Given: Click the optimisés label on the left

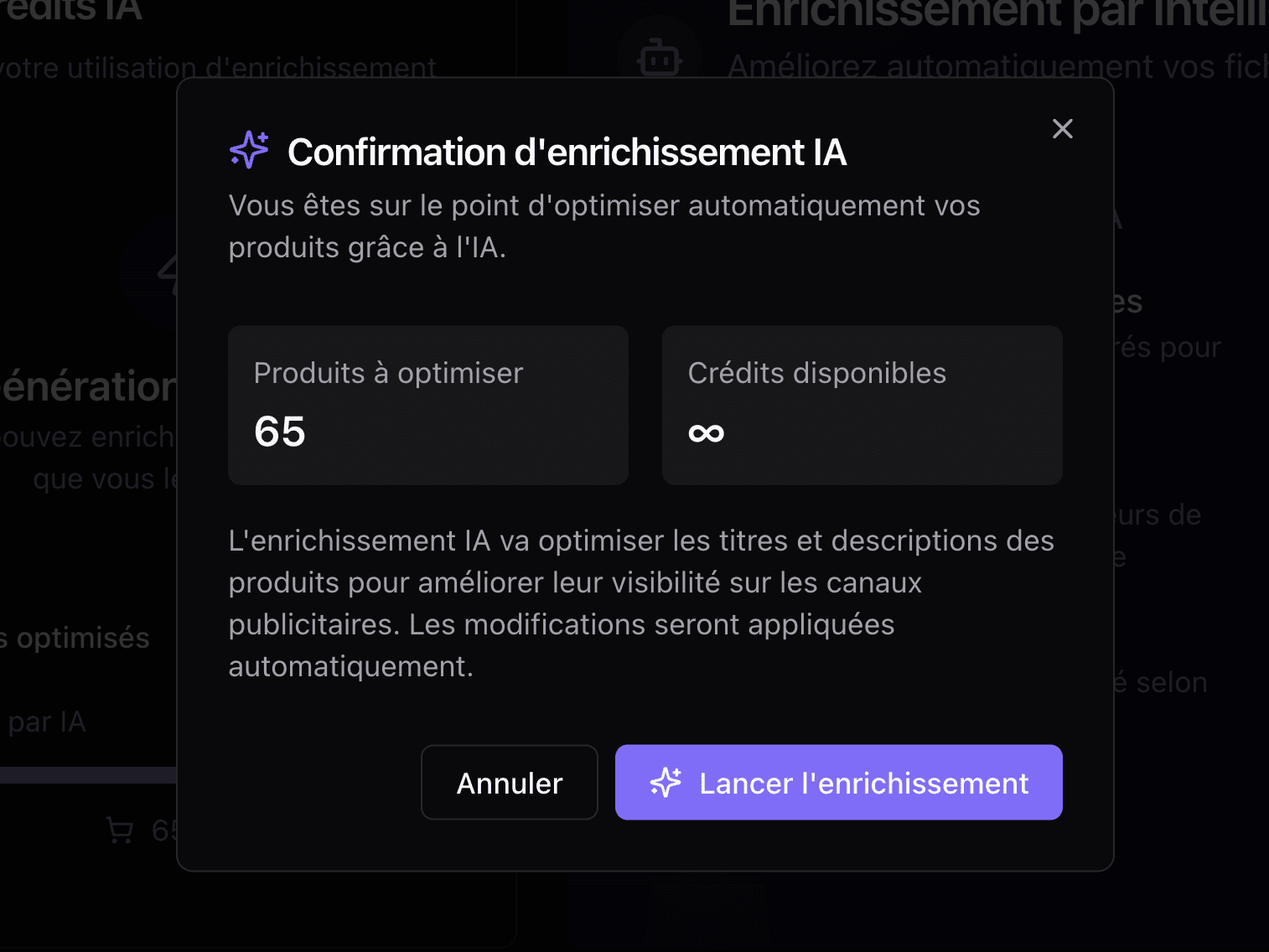Looking at the screenshot, I should coord(82,638).
